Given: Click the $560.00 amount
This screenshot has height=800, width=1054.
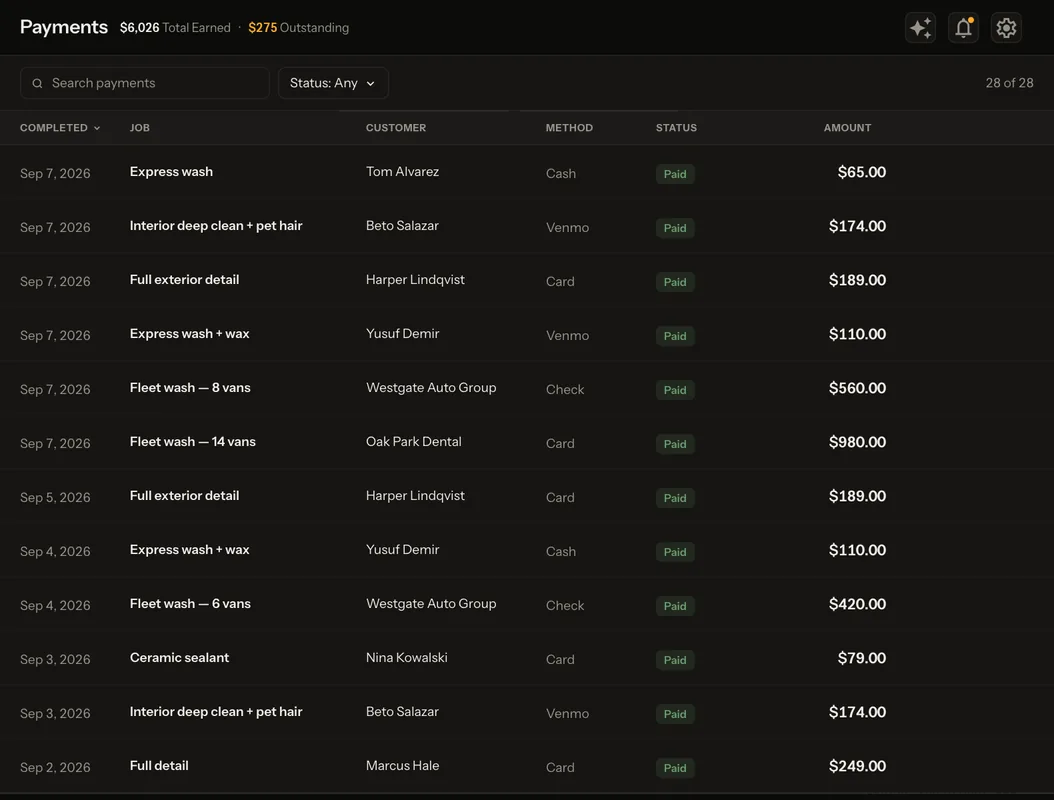Looking at the screenshot, I should [857, 388].
